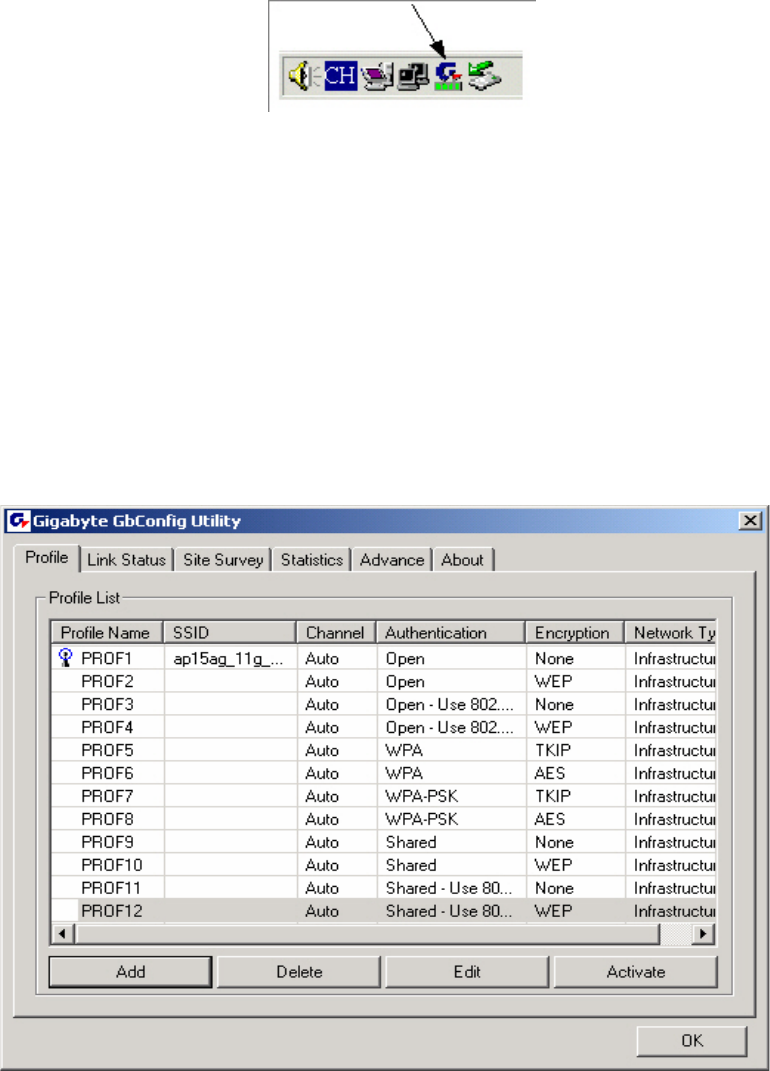
Task: Click the computer connection tray icon beside CH
Action: pyautogui.click(x=378, y=76)
